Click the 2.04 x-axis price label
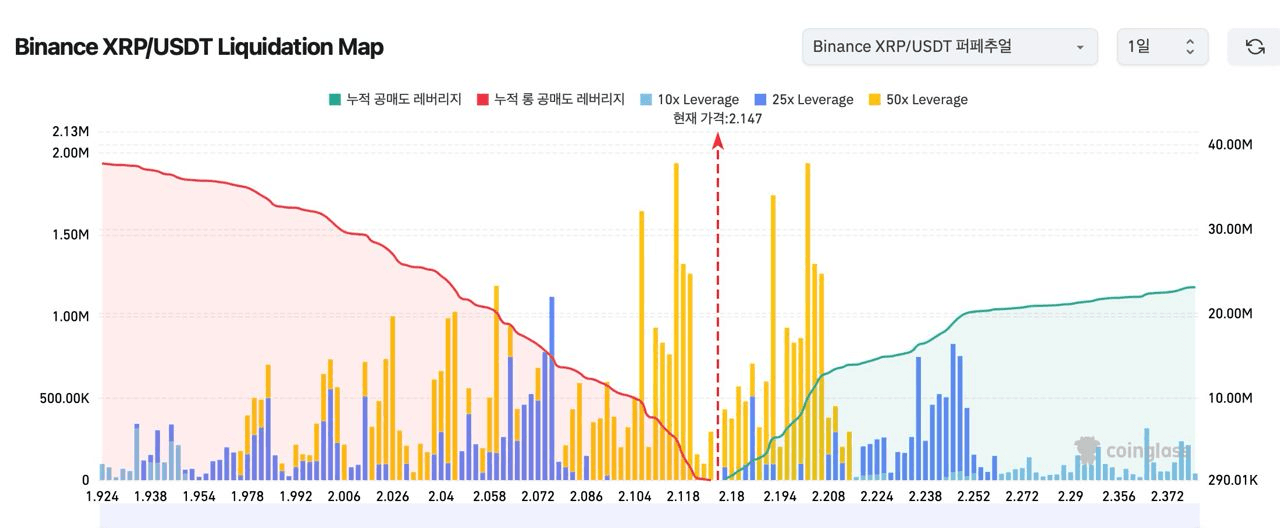 pos(440,496)
